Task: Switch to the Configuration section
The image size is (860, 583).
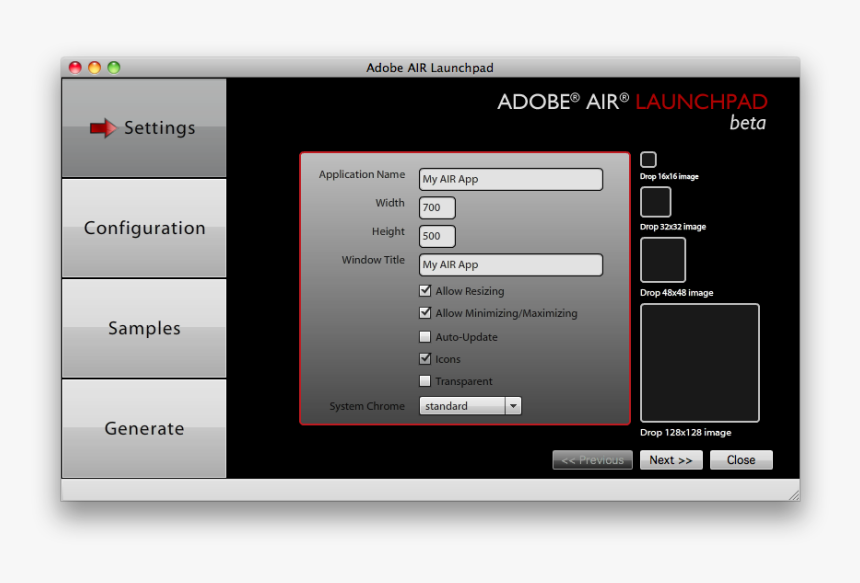Action: [143, 227]
